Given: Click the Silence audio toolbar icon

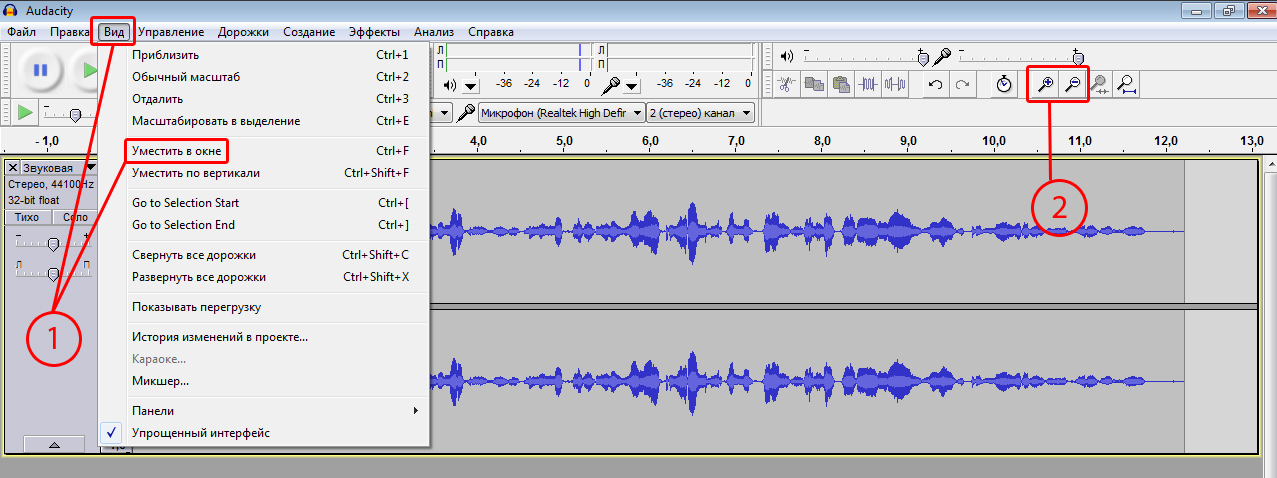Looking at the screenshot, I should pyautogui.click(x=895, y=85).
